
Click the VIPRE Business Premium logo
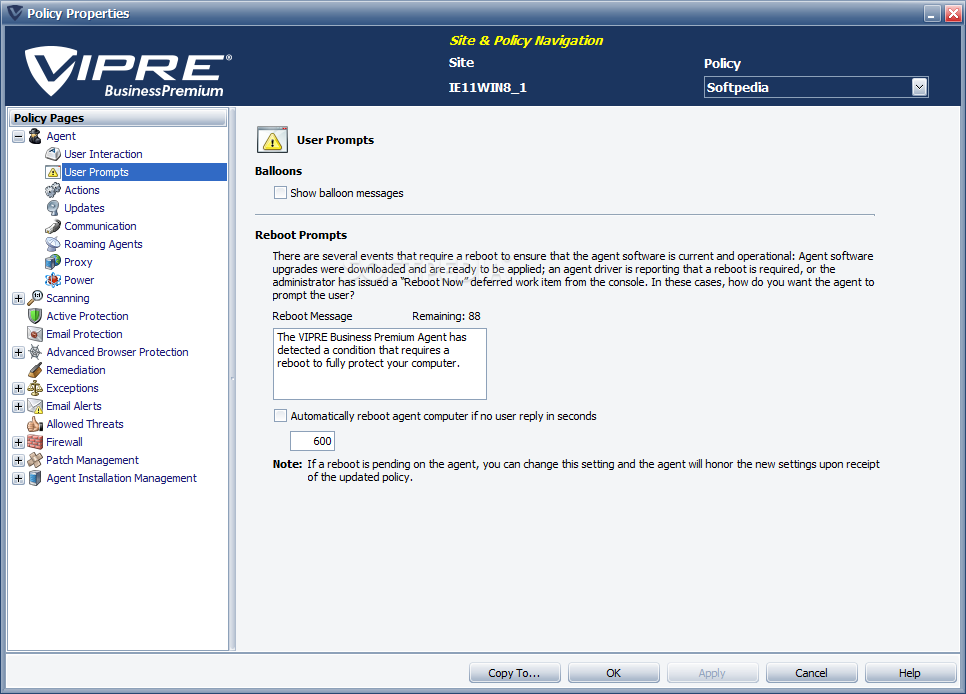(x=128, y=71)
